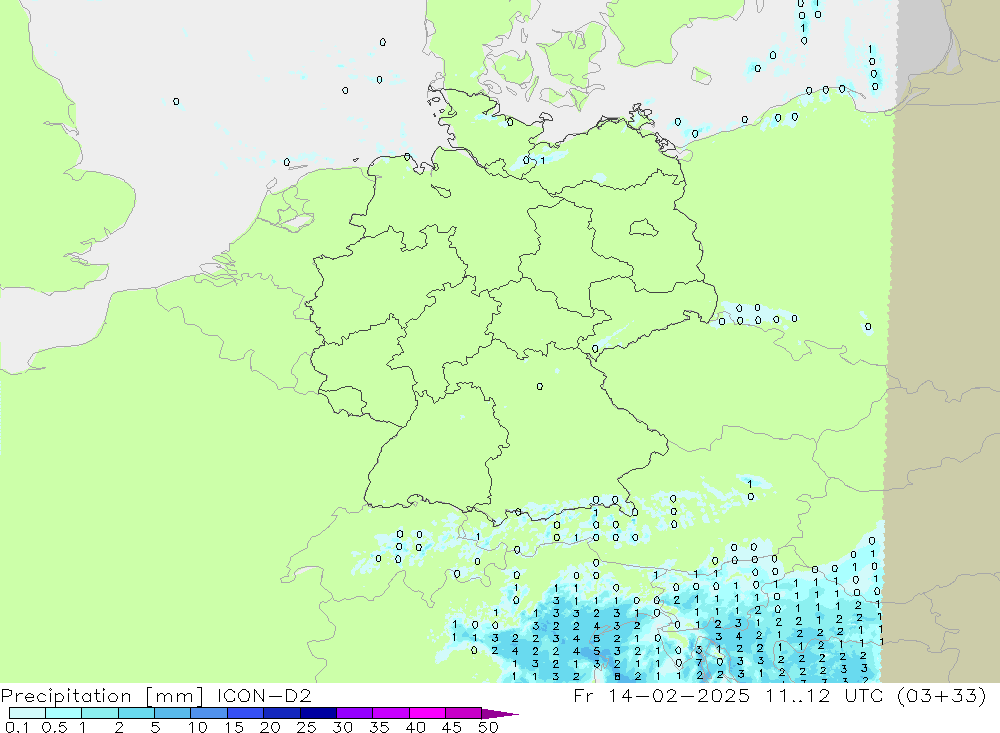Select the "Fr" weekday label
This screenshot has height=733, width=1000.
point(583,695)
